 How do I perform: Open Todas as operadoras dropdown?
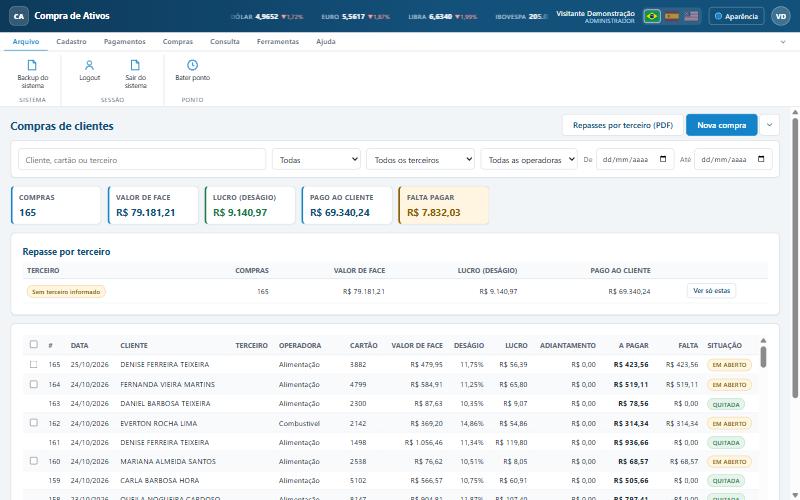point(529,160)
